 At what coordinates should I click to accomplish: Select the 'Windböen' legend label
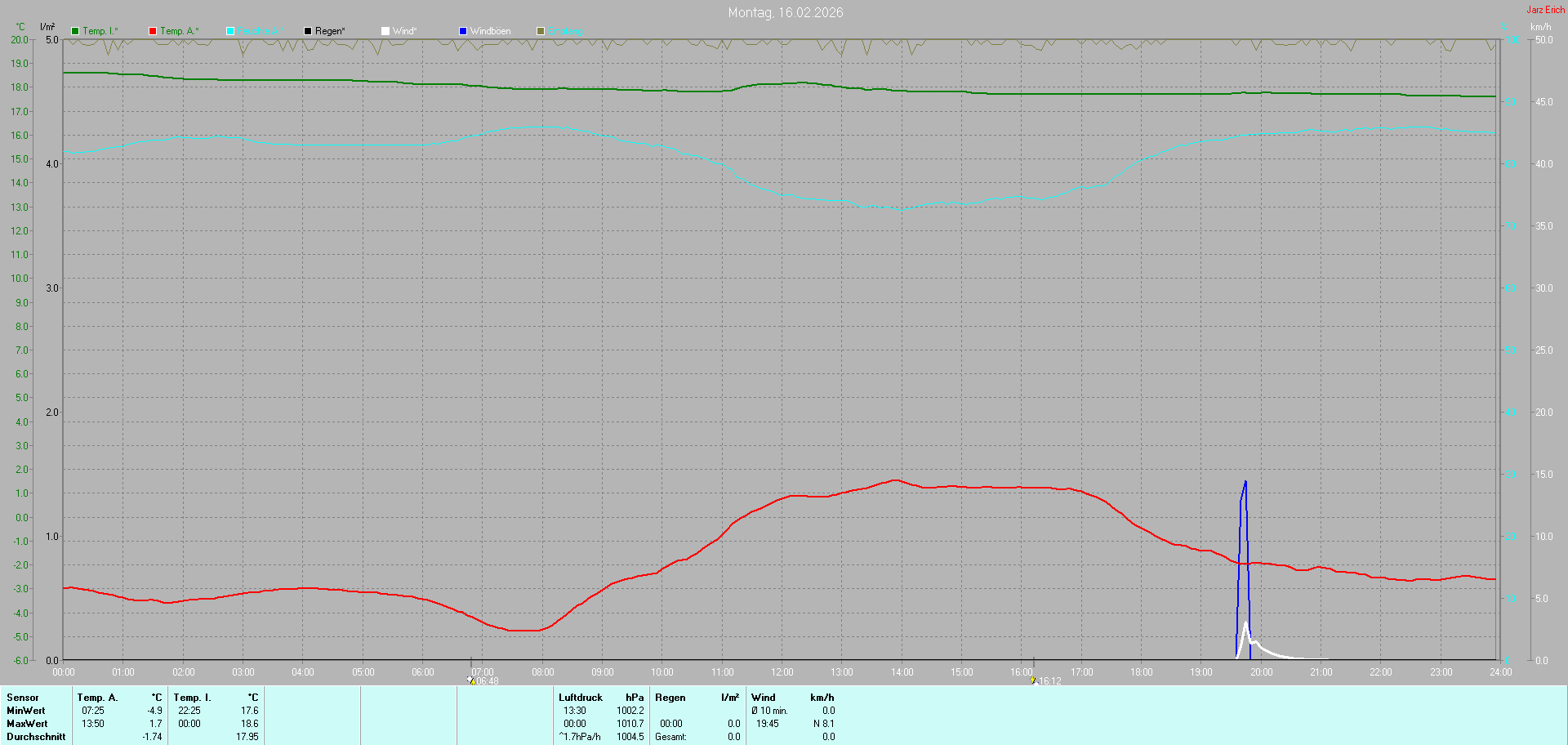click(491, 31)
